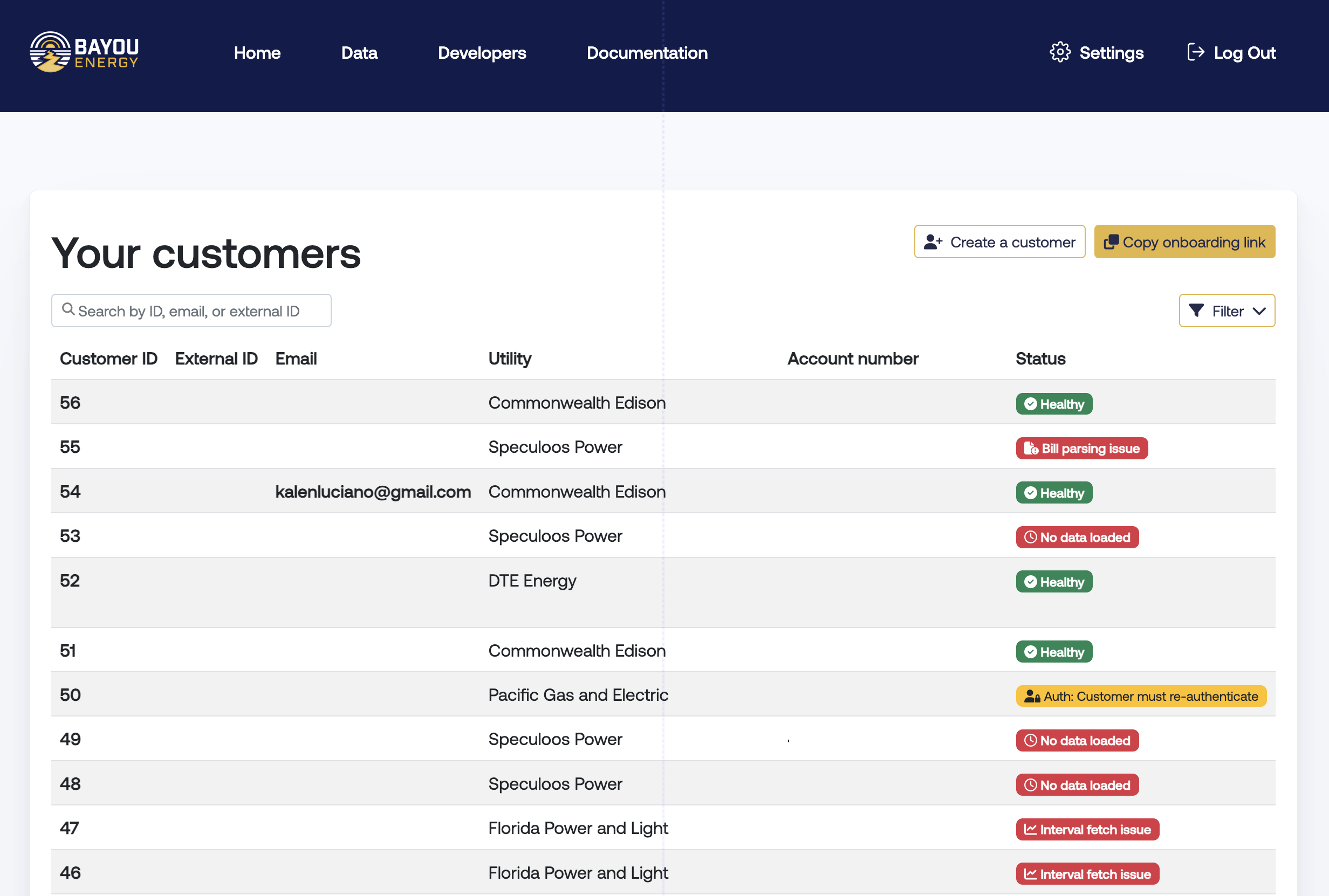Open the Documentation page
This screenshot has width=1329, height=896.
pos(647,53)
